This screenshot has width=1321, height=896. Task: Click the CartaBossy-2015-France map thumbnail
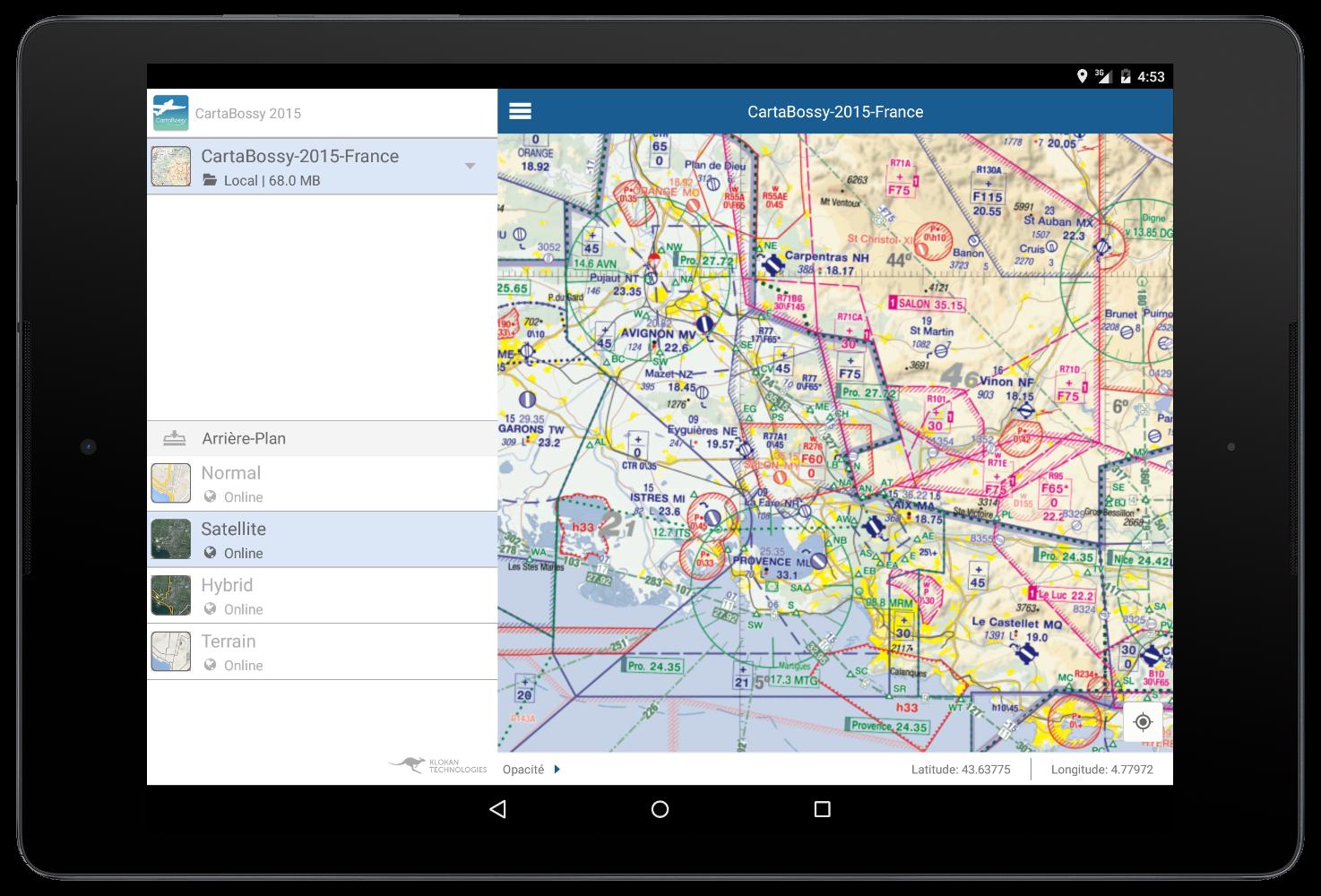coord(170,167)
